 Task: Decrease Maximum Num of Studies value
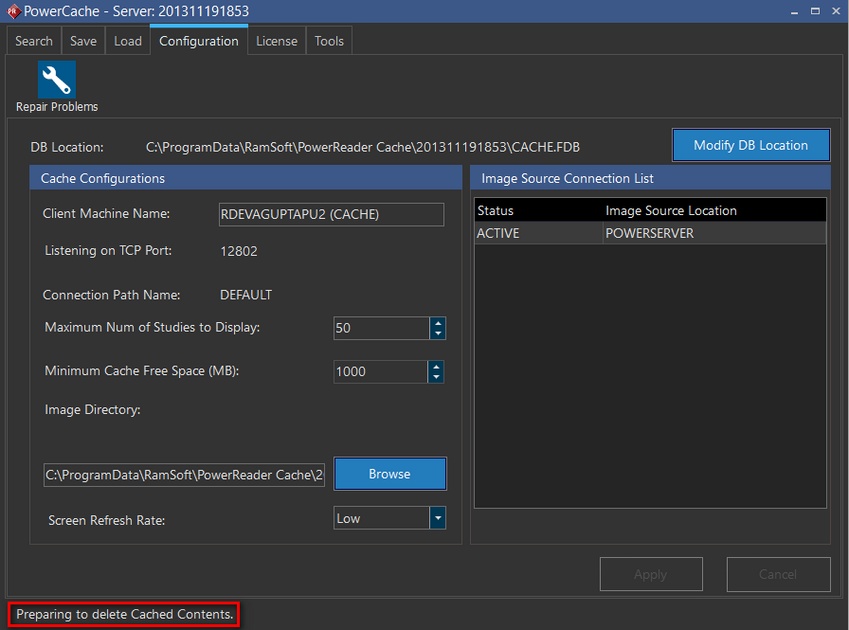click(x=437, y=334)
